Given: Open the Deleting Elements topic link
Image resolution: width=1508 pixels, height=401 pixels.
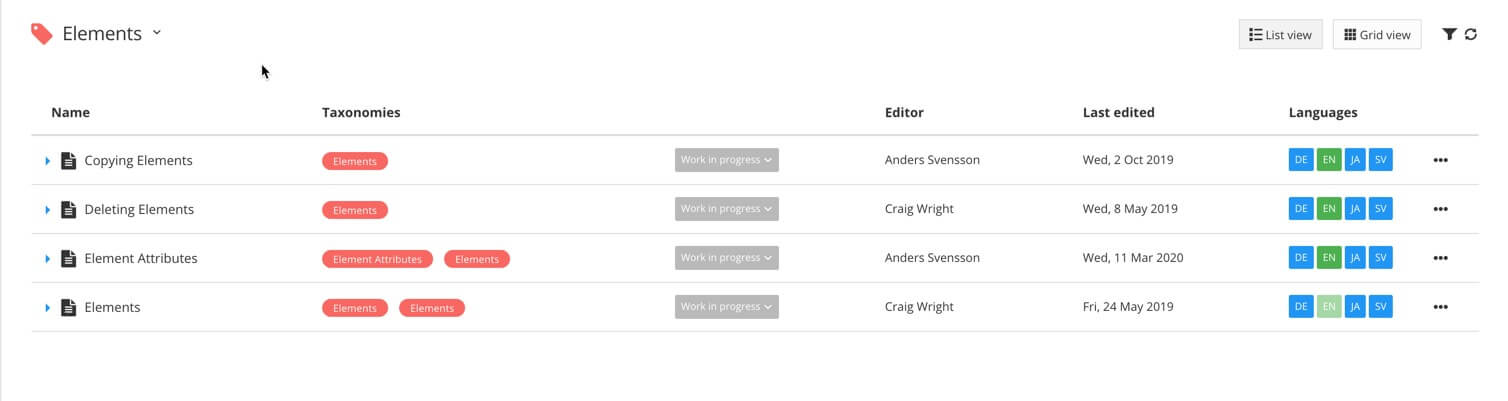Looking at the screenshot, I should [139, 209].
